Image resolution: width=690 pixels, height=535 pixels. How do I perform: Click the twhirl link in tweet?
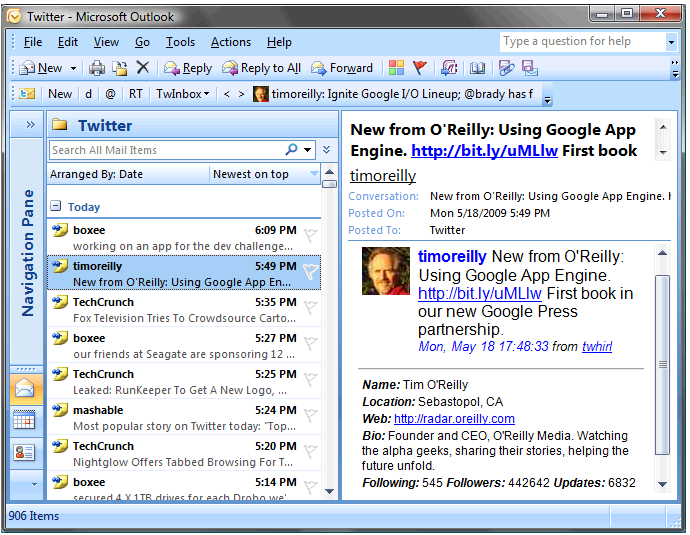pos(598,347)
